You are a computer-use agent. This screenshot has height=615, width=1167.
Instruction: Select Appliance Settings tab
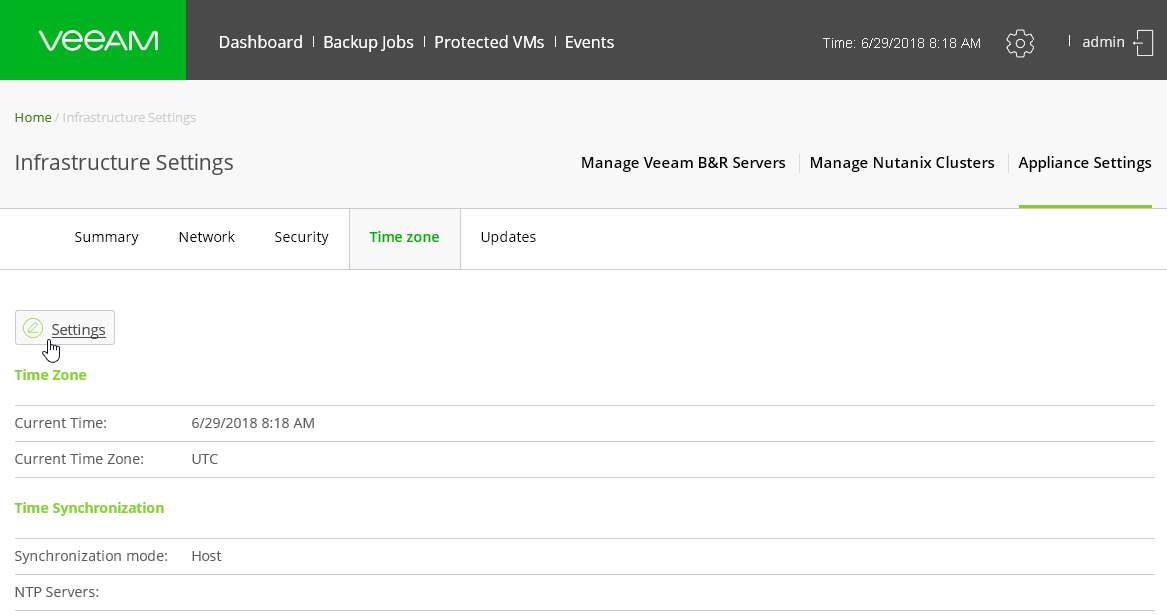(1084, 163)
